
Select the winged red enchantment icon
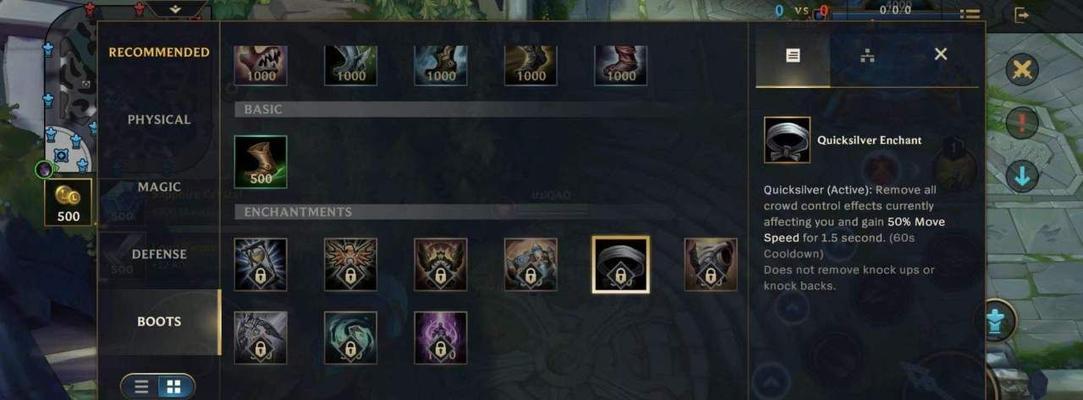(x=350, y=265)
